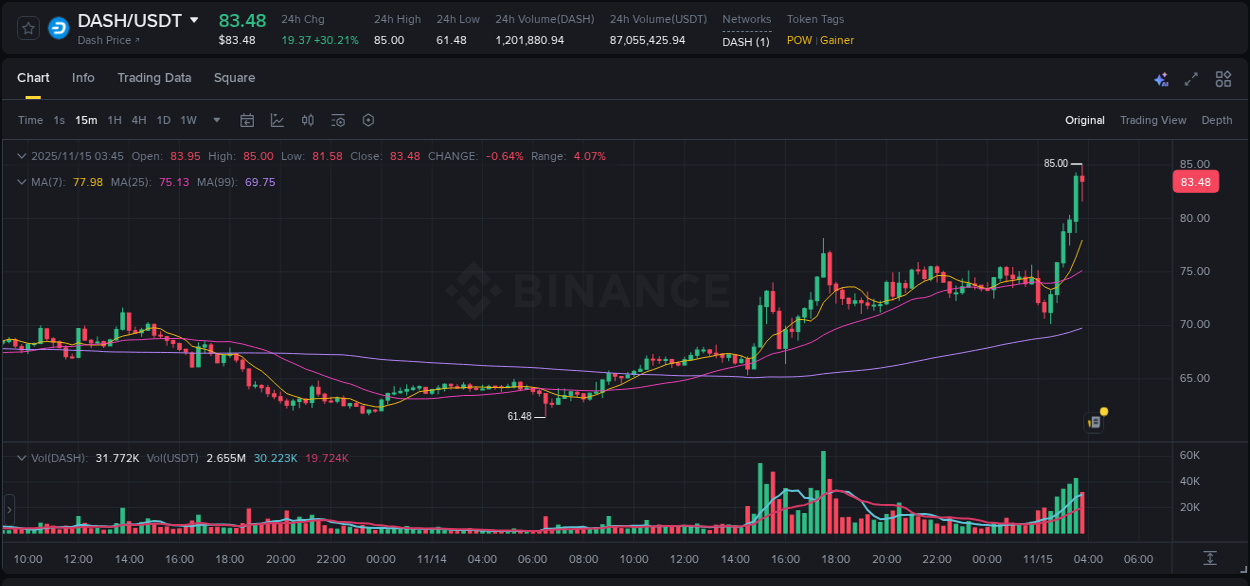Open the Info tab
The height and width of the screenshot is (586, 1250).
[x=83, y=78]
